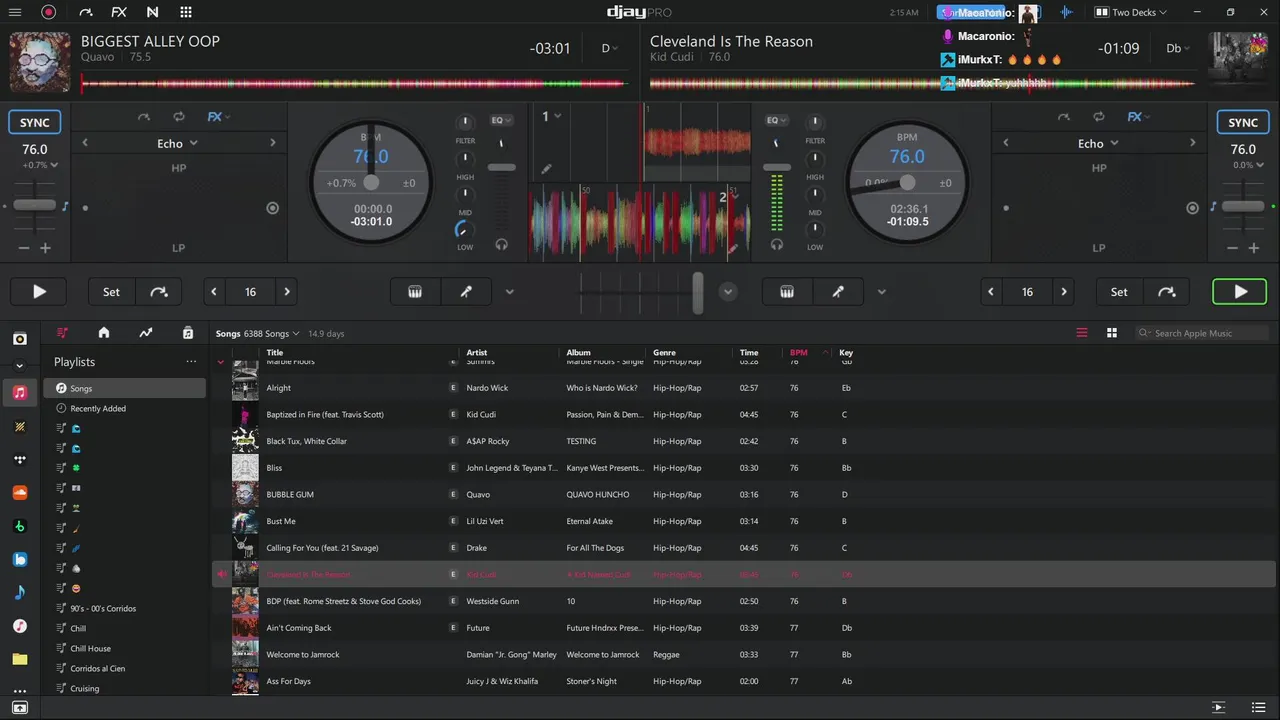
Task: Select SoundCloud source in sidebar
Action: 19,493
